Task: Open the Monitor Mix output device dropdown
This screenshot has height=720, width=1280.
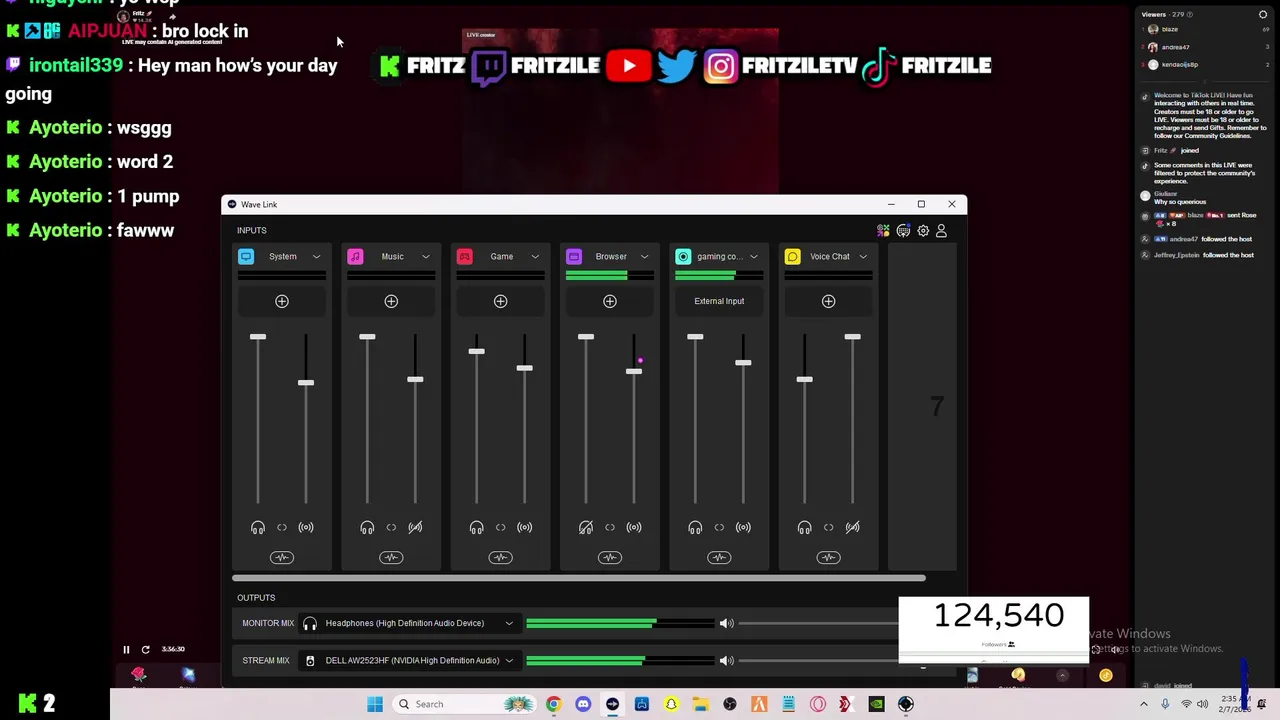Action: [x=509, y=623]
